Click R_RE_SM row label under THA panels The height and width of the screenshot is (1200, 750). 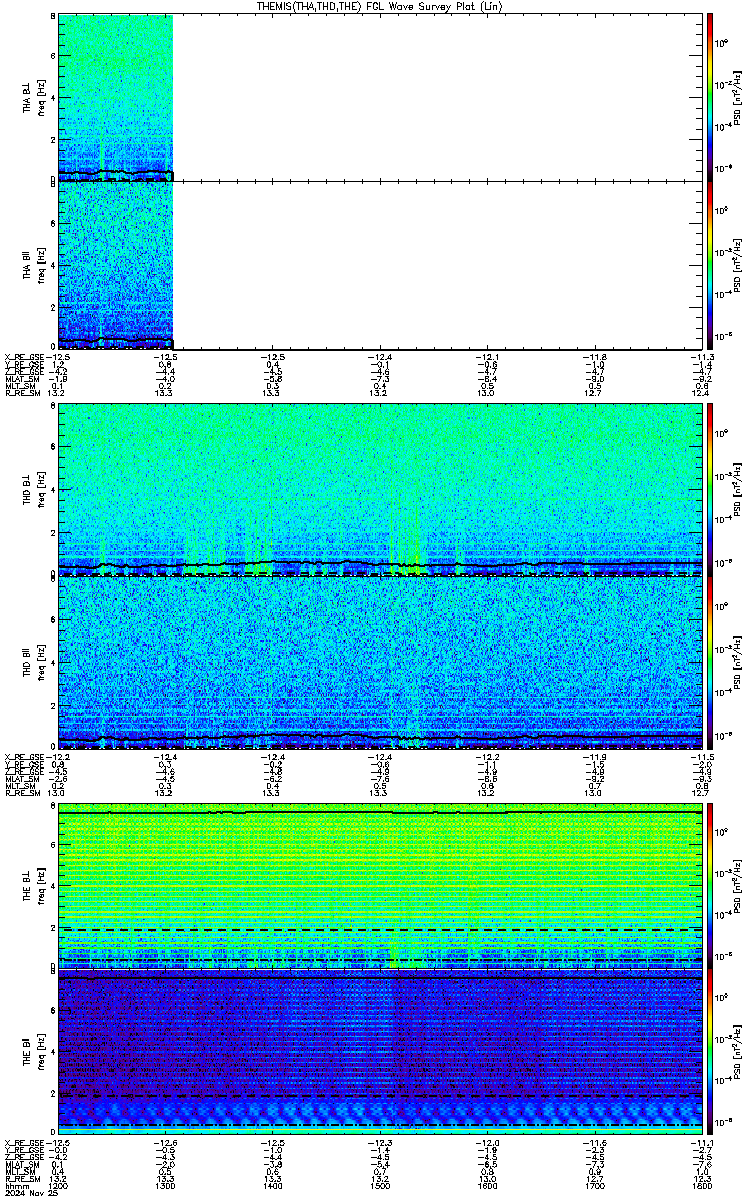point(22,393)
